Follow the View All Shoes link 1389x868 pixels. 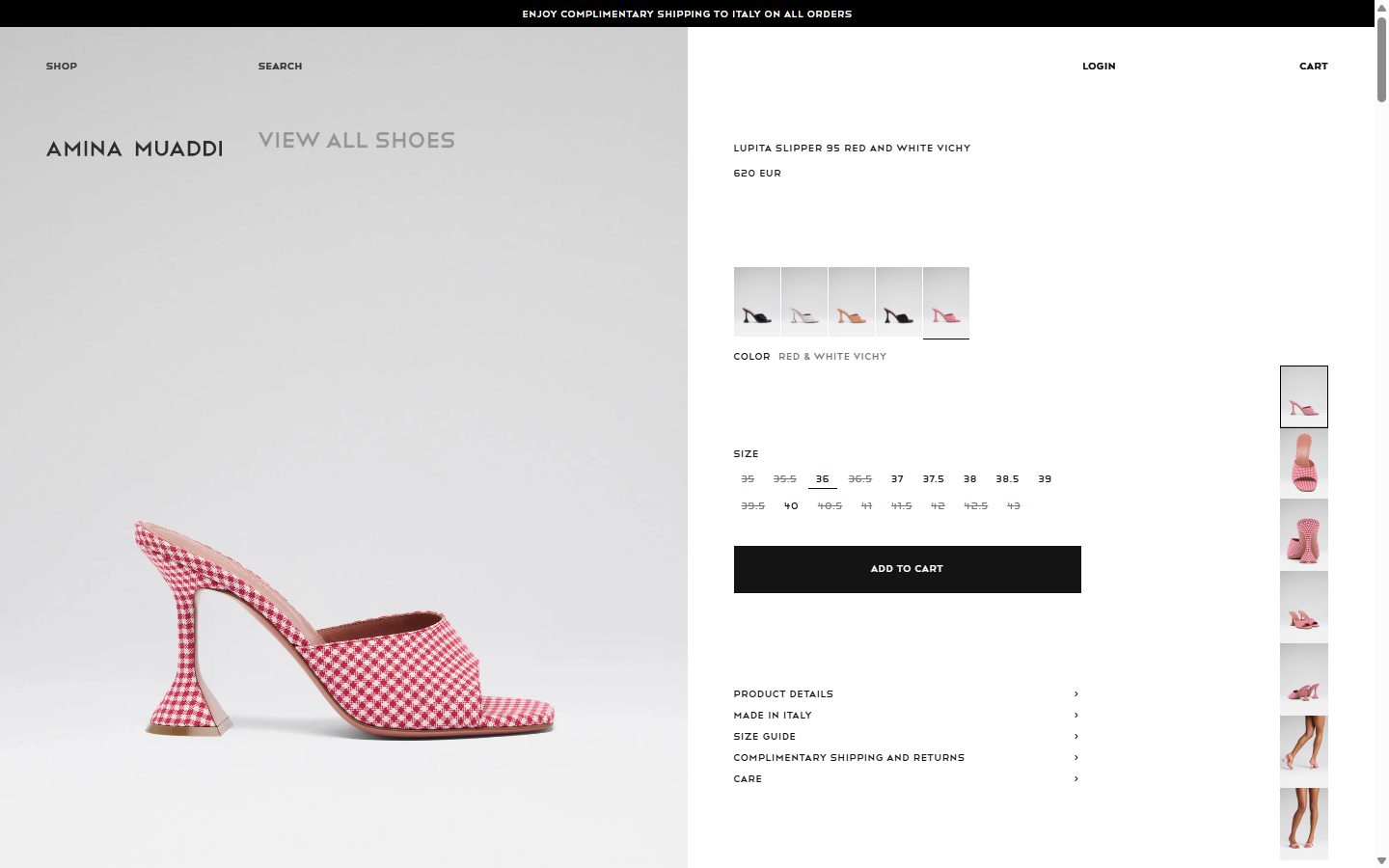(357, 141)
